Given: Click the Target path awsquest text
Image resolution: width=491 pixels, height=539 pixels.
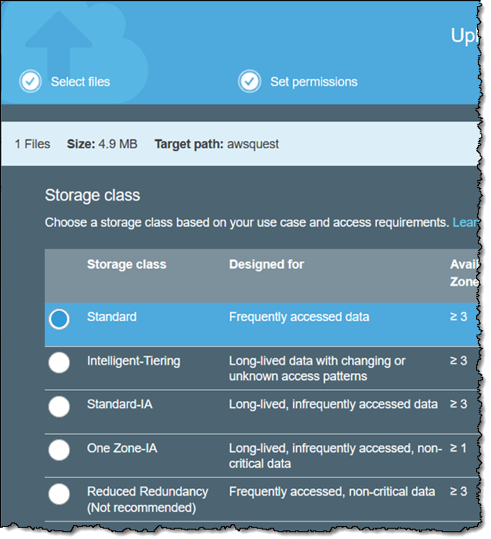Looking at the screenshot, I should (217, 144).
